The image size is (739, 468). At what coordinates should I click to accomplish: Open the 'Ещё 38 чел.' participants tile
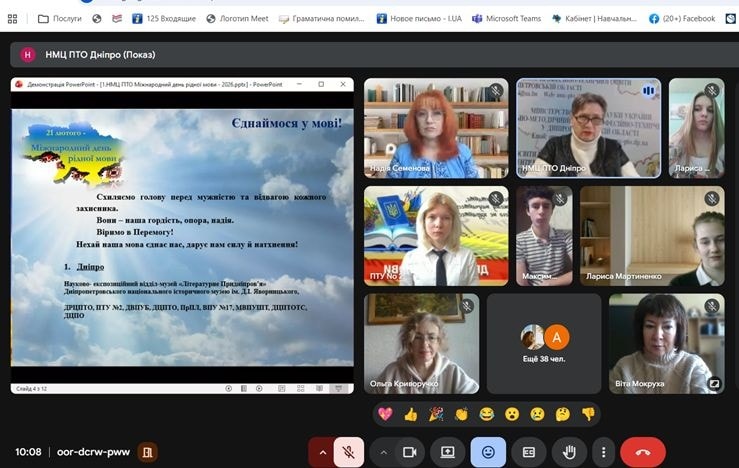coord(544,343)
